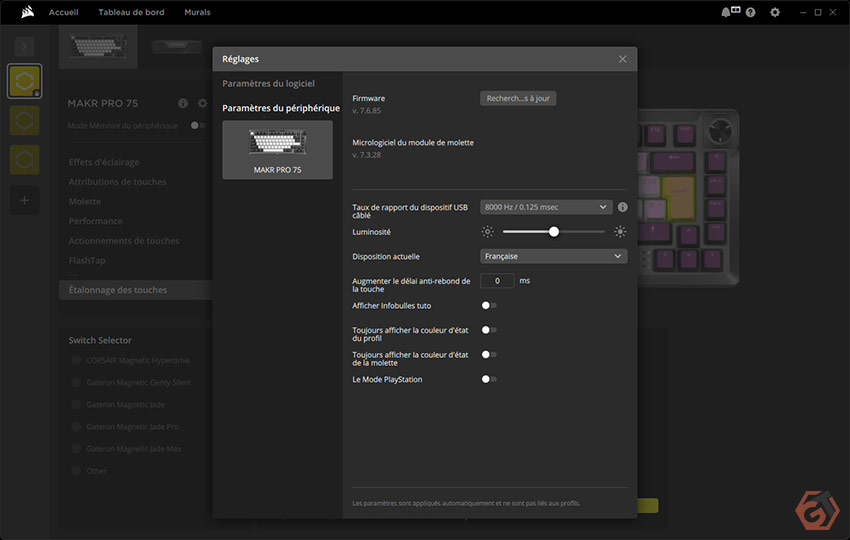Toggle Afficher Infobulles tuto

(x=489, y=306)
